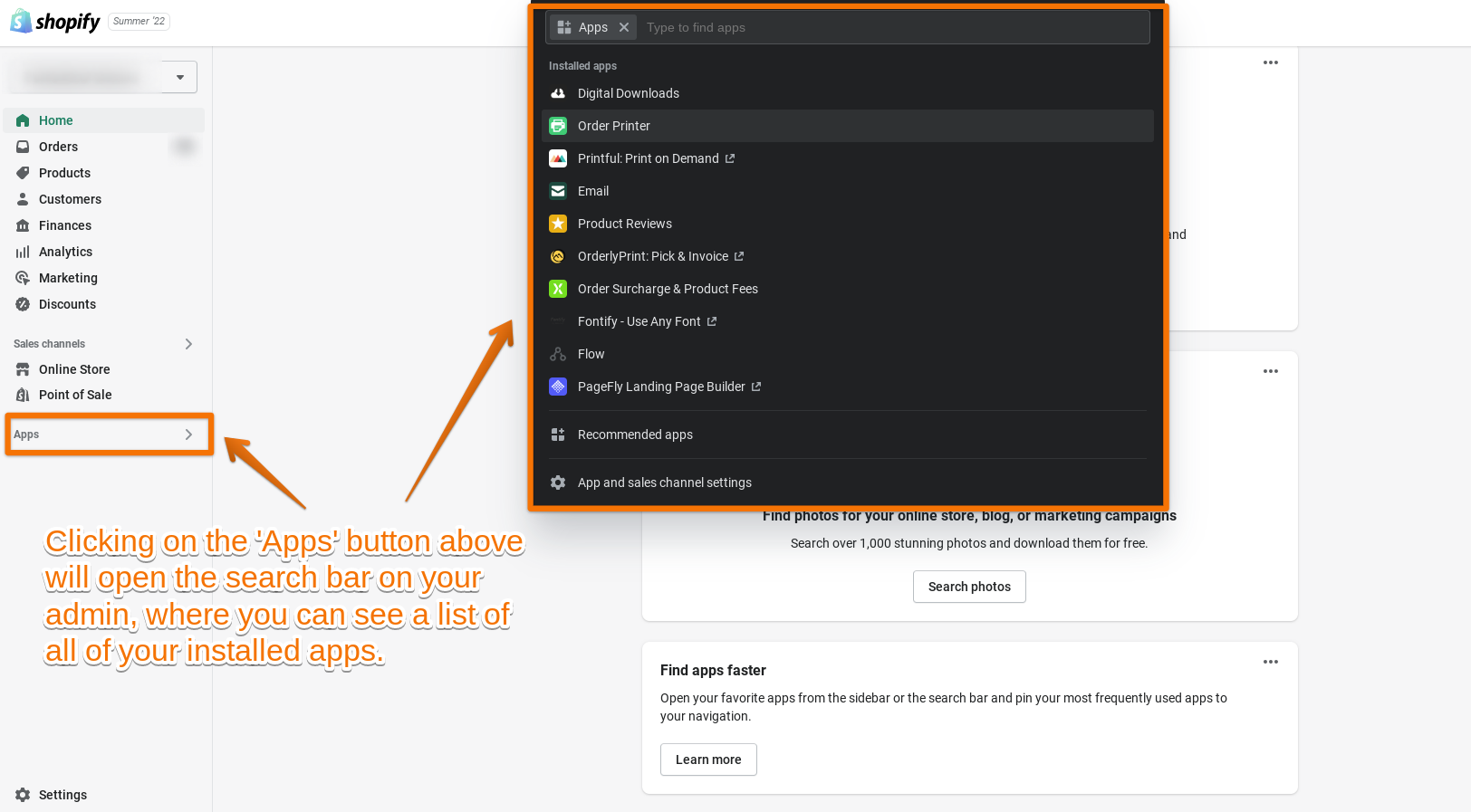Go to Discounts
The width and height of the screenshot is (1471, 812).
67,304
